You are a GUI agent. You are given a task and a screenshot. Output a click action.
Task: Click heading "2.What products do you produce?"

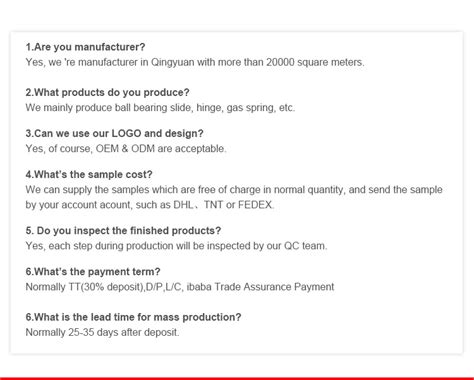pos(107,92)
